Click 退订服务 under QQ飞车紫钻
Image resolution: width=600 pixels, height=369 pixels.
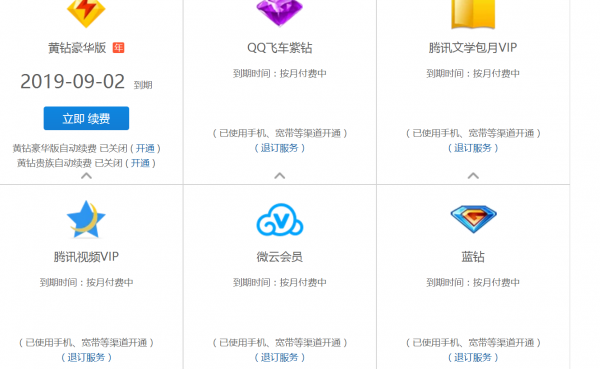tap(280, 148)
